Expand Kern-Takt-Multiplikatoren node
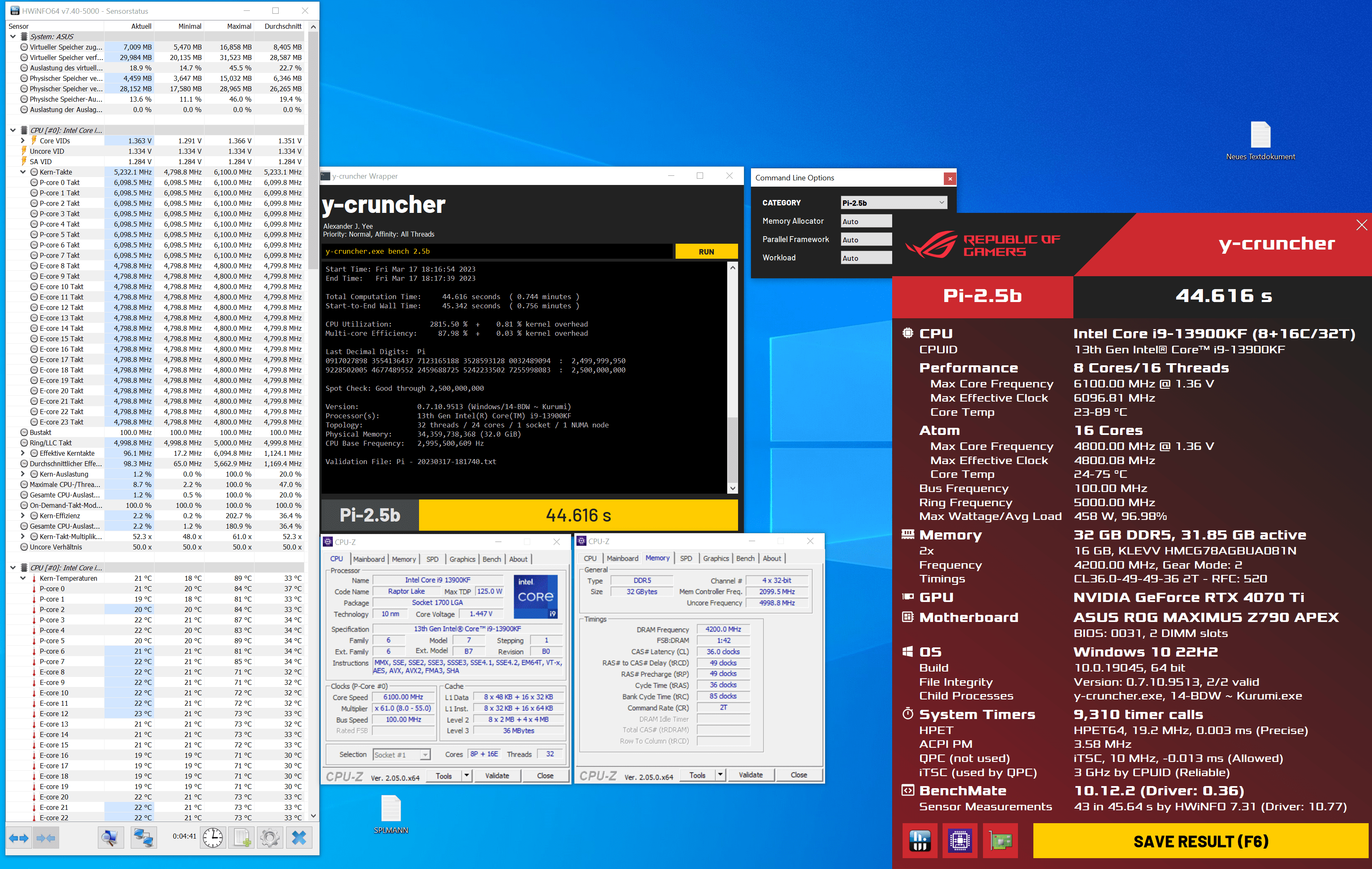This screenshot has width=1372, height=869. [x=23, y=537]
